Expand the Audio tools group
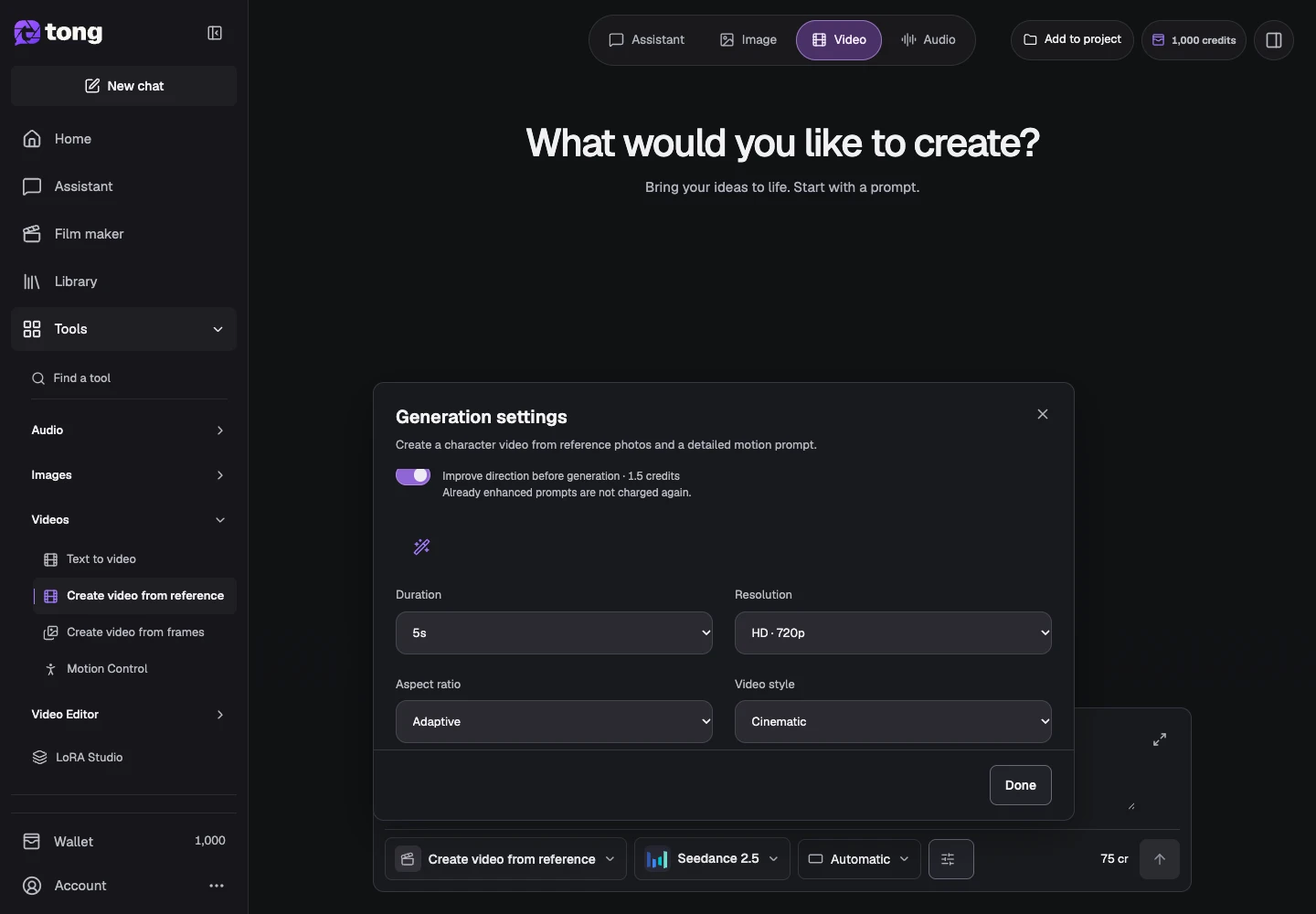 (x=129, y=430)
